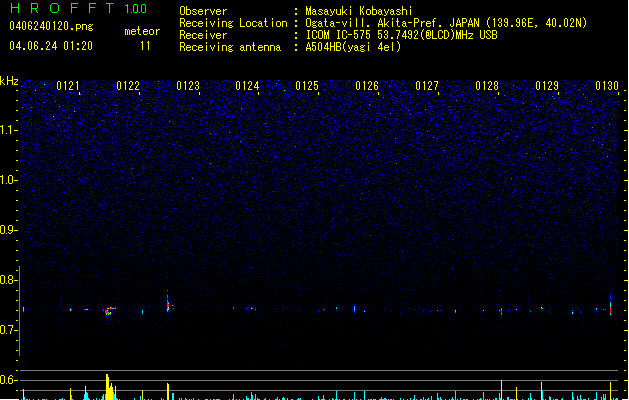Screen dimensions: 629x400
Task: Click the 0125 time marker
Action: 307,86
